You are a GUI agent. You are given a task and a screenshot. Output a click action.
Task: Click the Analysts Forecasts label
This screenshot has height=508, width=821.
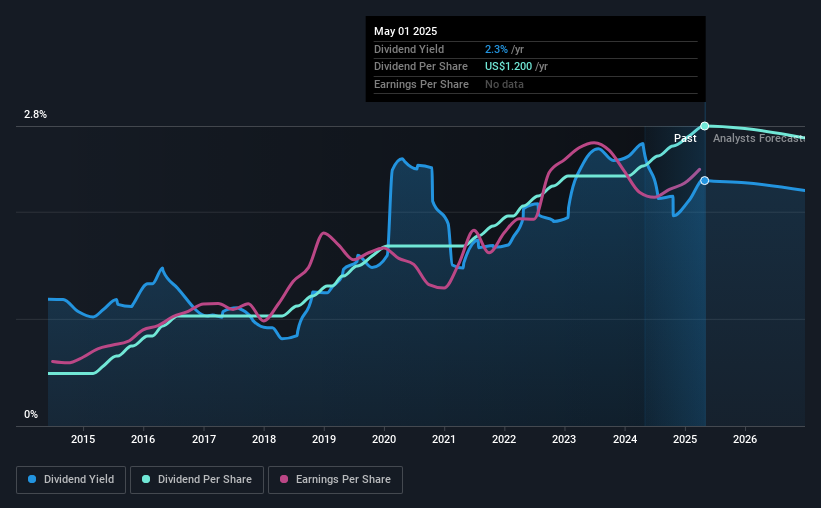[759, 138]
